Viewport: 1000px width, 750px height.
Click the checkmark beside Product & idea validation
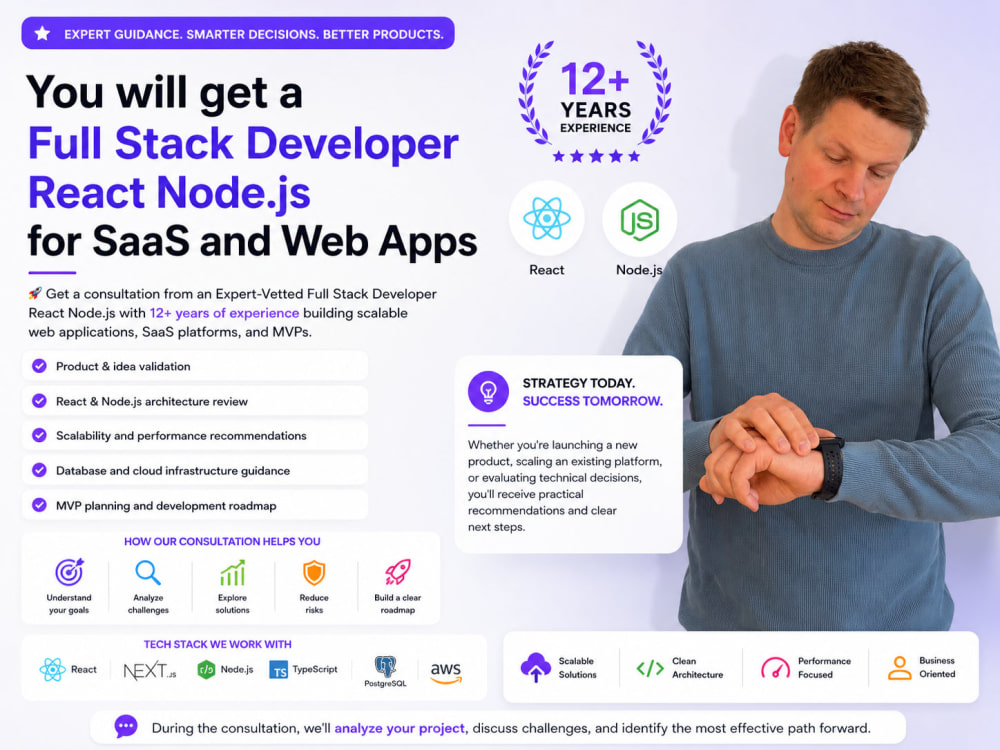tap(40, 366)
